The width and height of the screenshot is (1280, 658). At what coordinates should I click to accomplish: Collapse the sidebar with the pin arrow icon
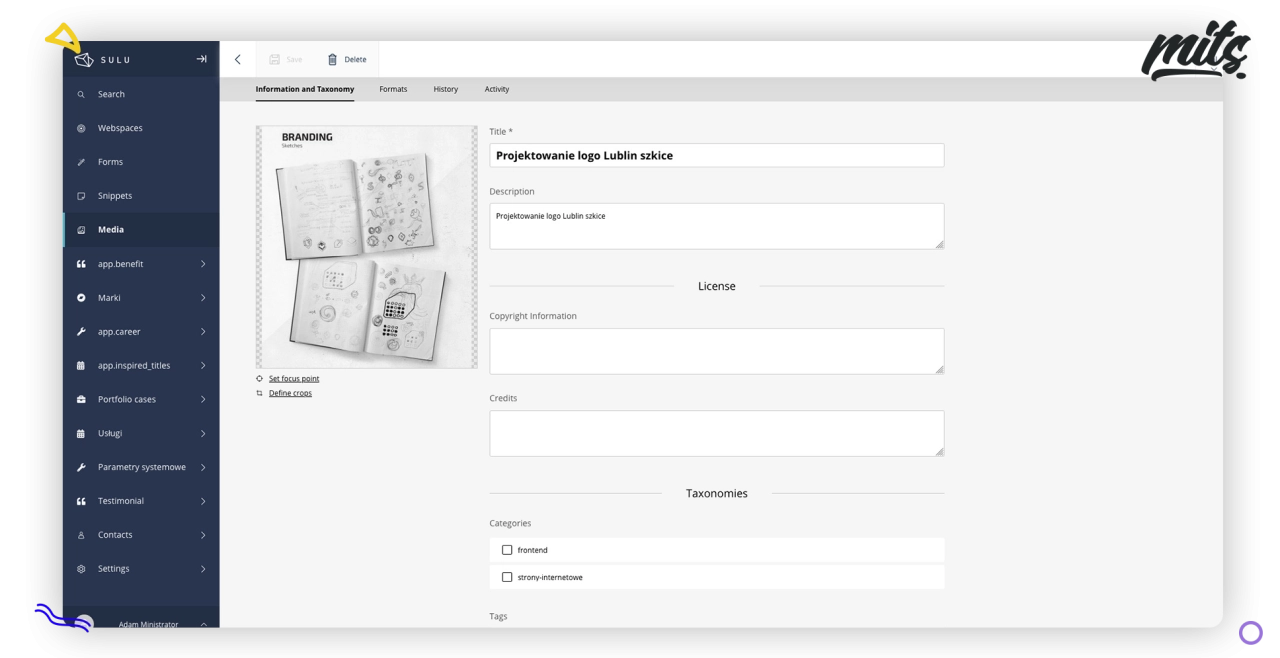pos(201,59)
